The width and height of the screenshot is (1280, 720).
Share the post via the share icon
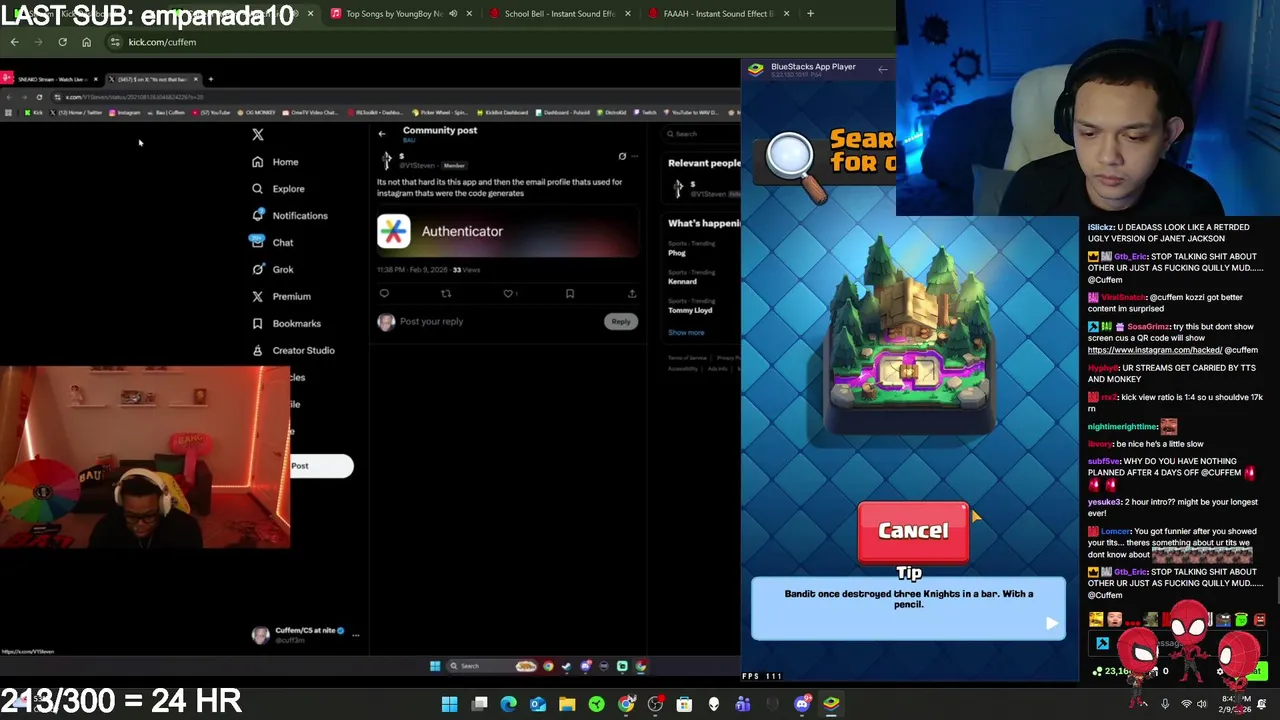point(632,294)
